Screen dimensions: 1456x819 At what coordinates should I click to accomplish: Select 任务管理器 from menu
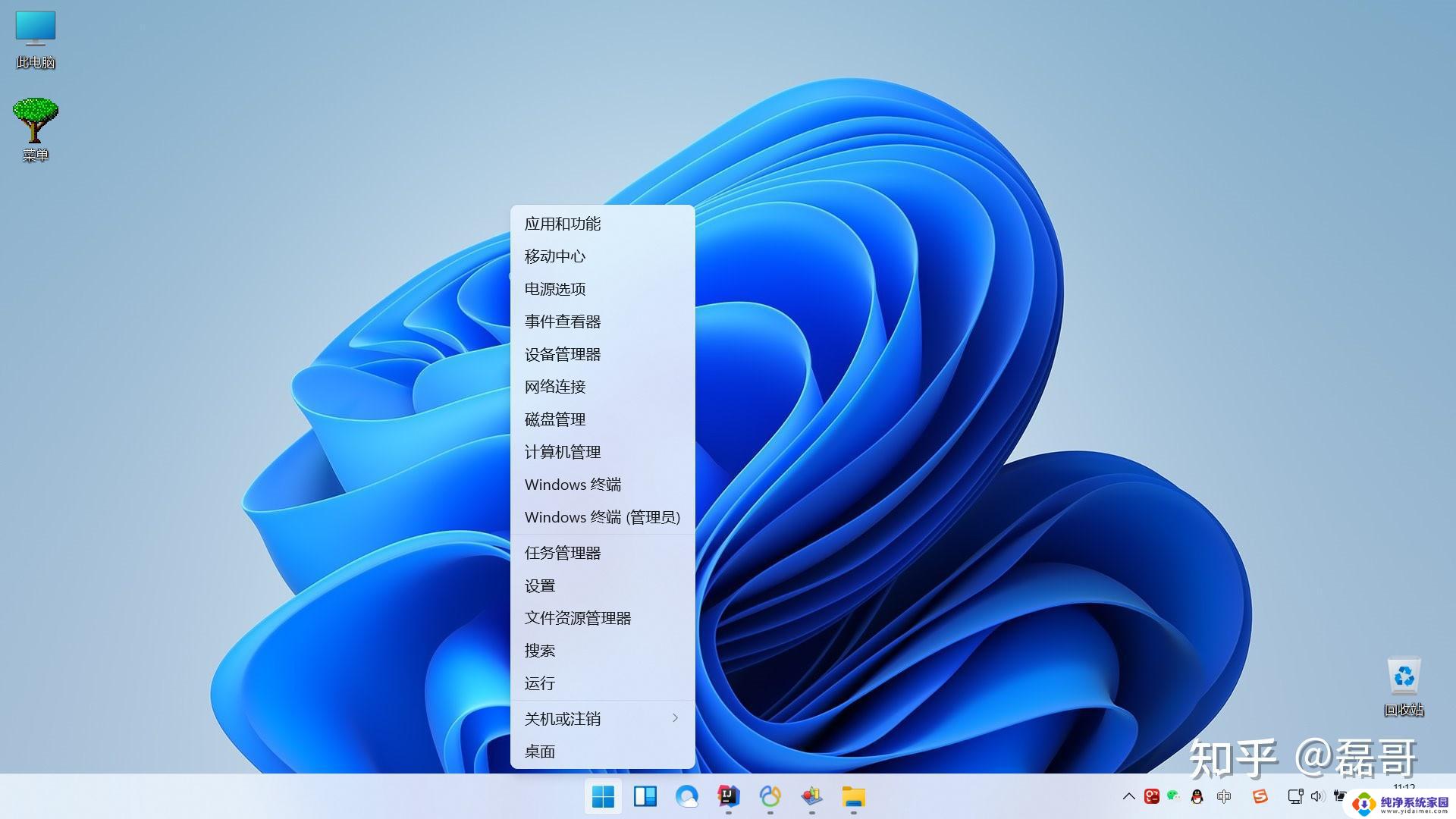tap(562, 552)
